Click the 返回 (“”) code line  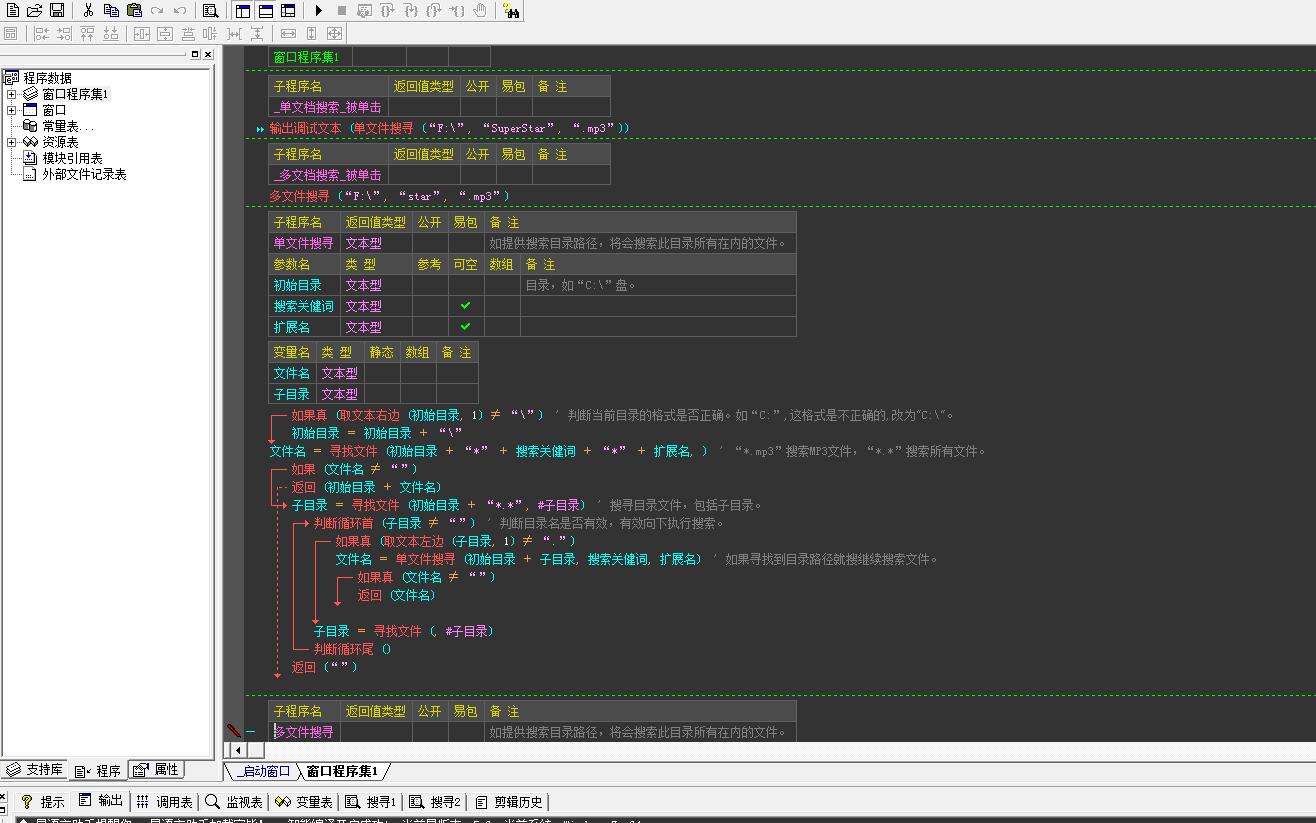324,667
